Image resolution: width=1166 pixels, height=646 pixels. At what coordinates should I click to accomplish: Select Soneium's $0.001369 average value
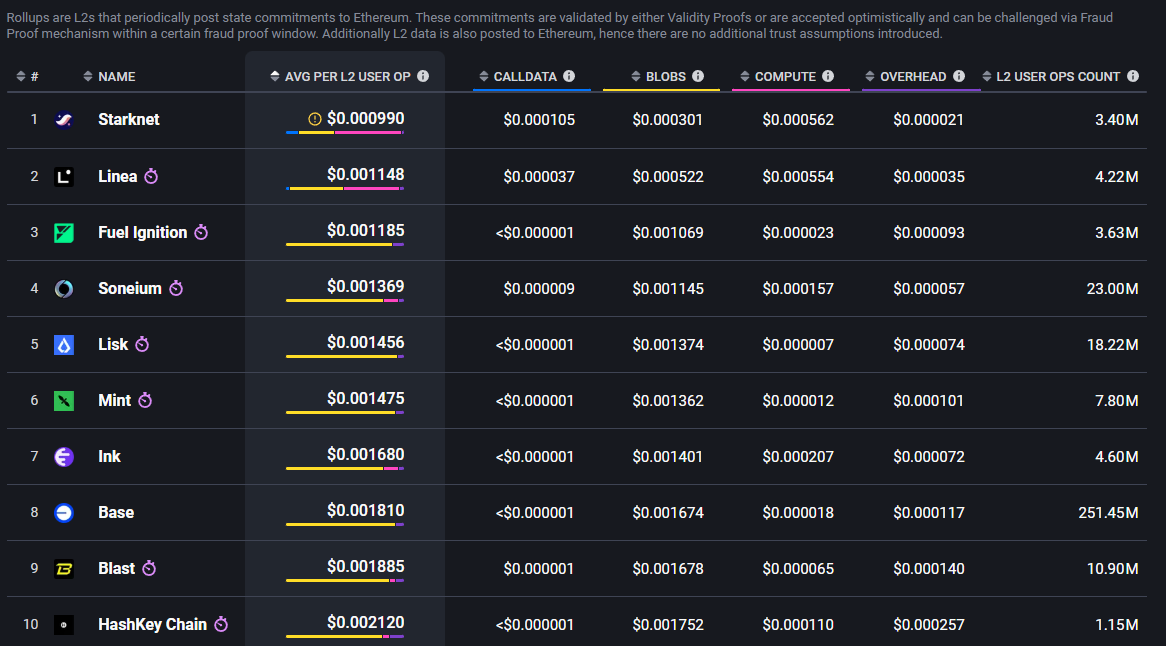(x=366, y=286)
